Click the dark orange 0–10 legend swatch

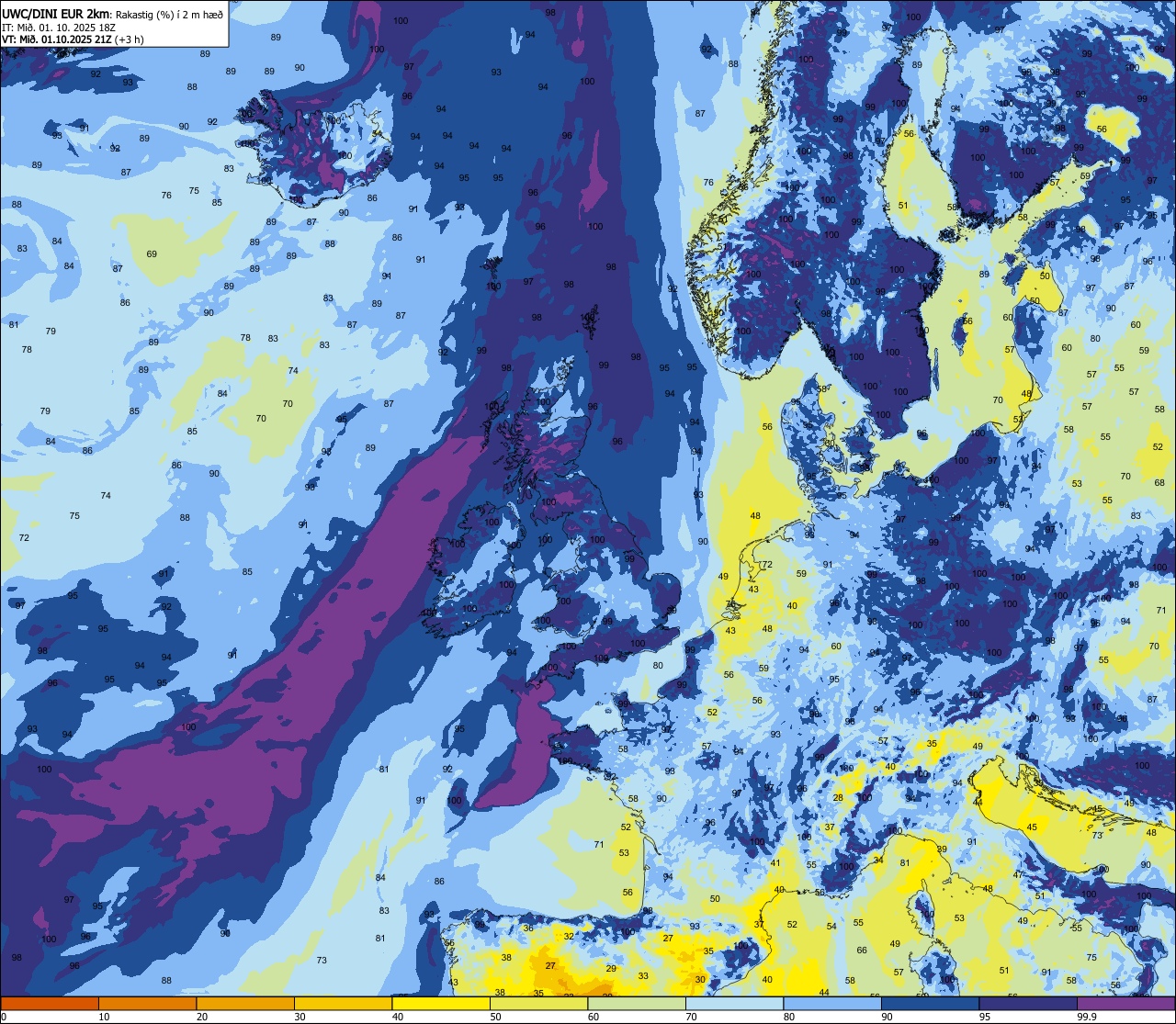point(50,1003)
